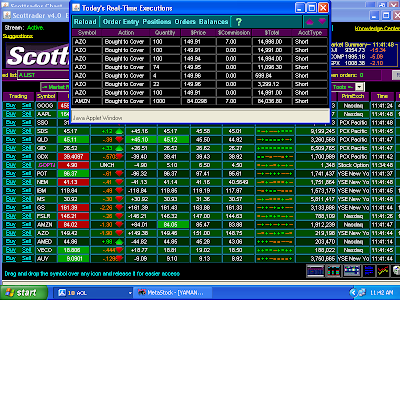Open the line chart dock icon
The image size is (400, 400).
coord(383,271)
